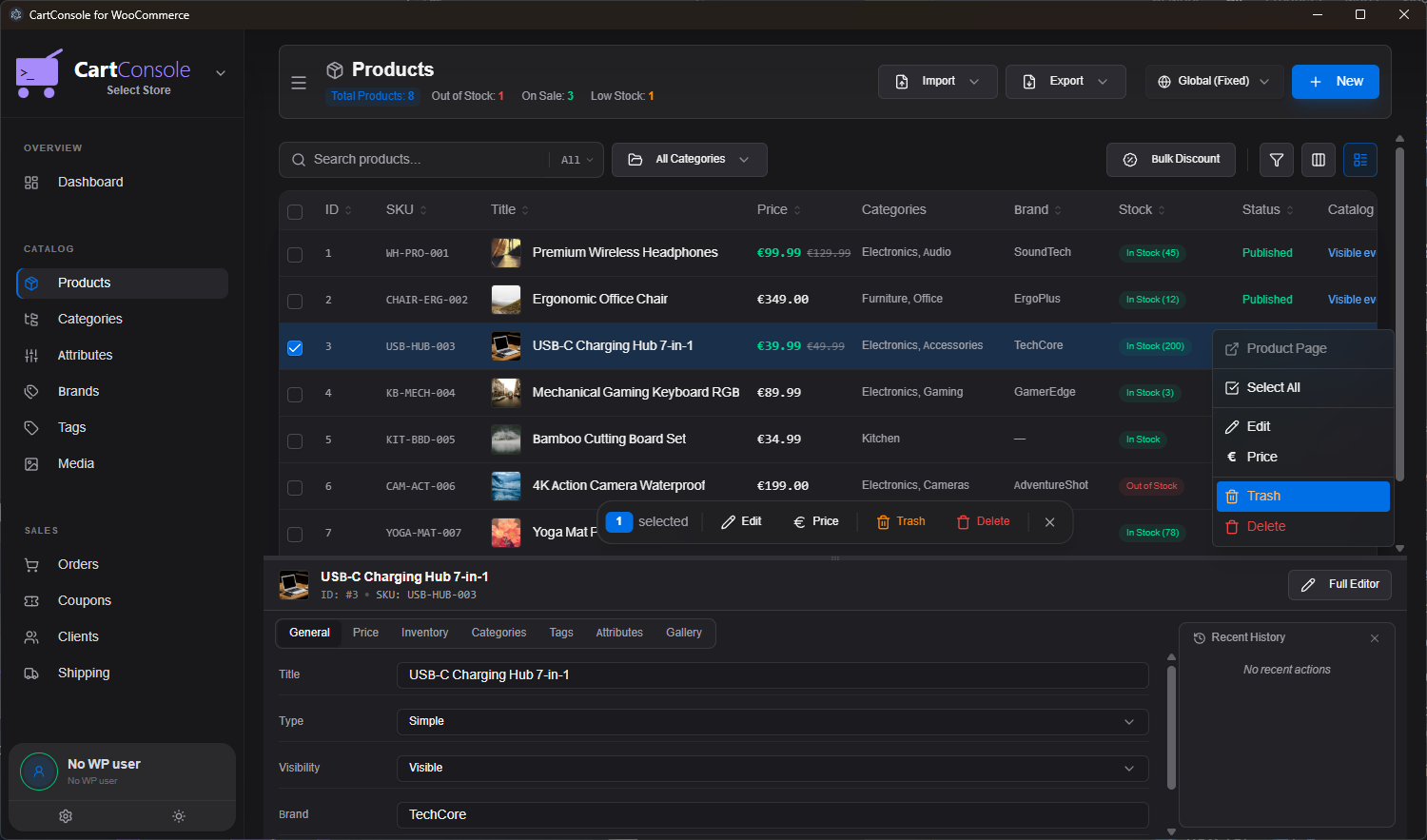Click the New product button
The width and height of the screenshot is (1427, 840).
click(1335, 82)
